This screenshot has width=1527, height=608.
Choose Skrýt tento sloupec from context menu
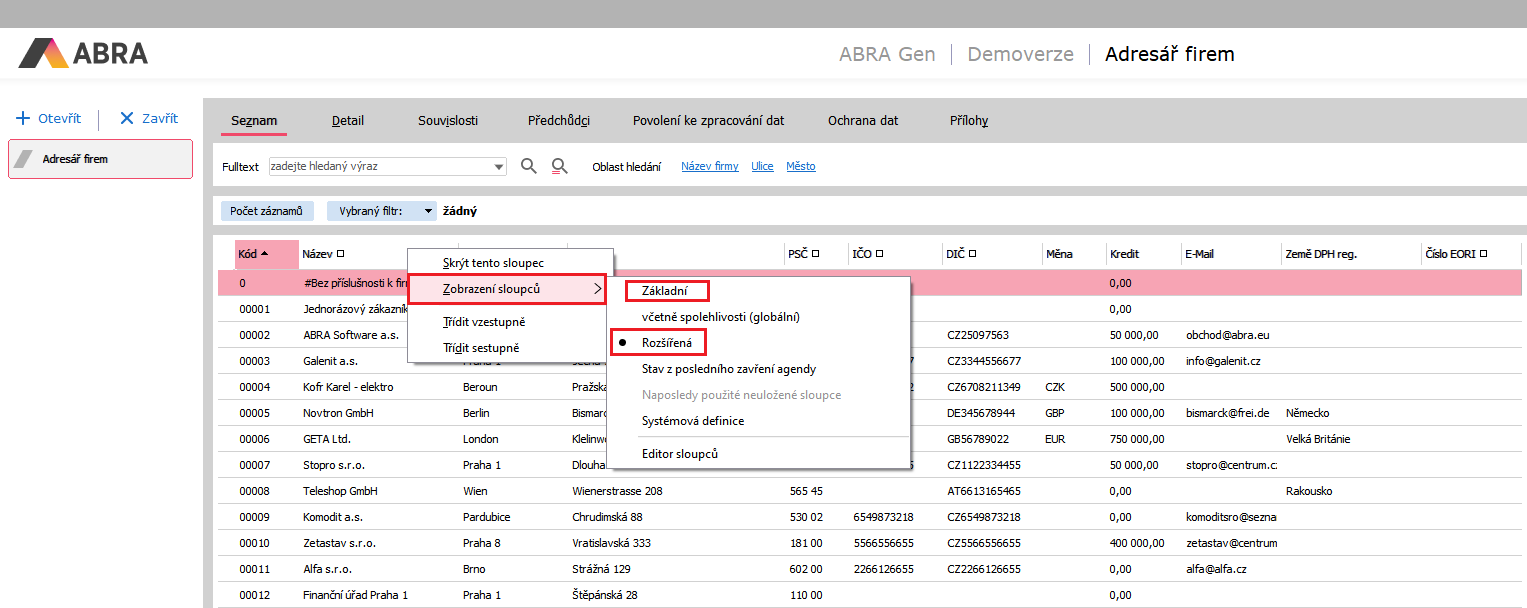pyautogui.click(x=493, y=263)
